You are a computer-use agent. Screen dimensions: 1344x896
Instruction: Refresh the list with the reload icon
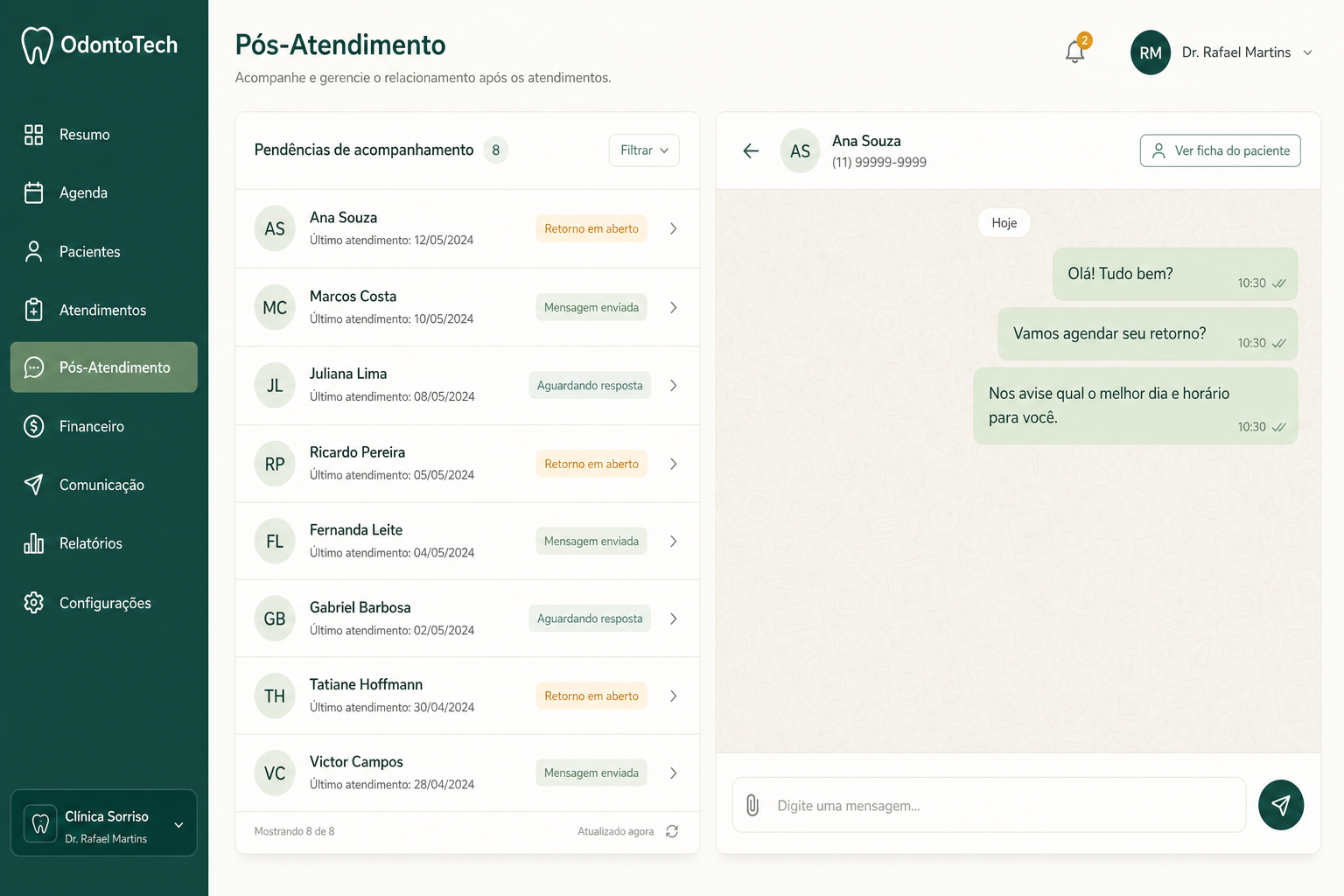(672, 831)
